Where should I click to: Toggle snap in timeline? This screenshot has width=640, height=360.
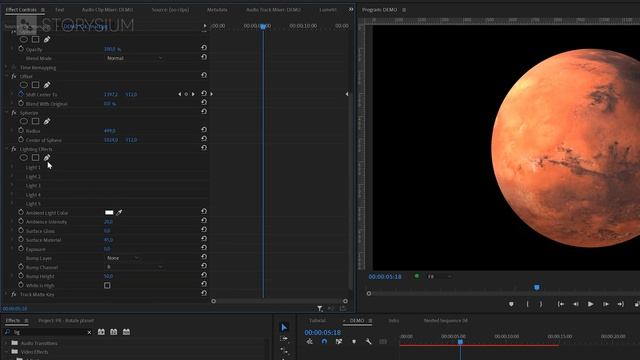tap(324, 341)
